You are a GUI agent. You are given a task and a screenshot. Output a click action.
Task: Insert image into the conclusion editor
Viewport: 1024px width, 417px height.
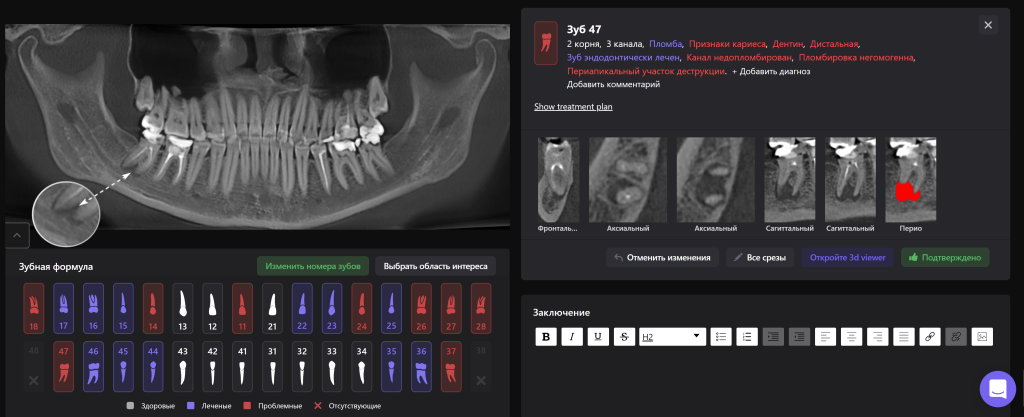pos(982,337)
